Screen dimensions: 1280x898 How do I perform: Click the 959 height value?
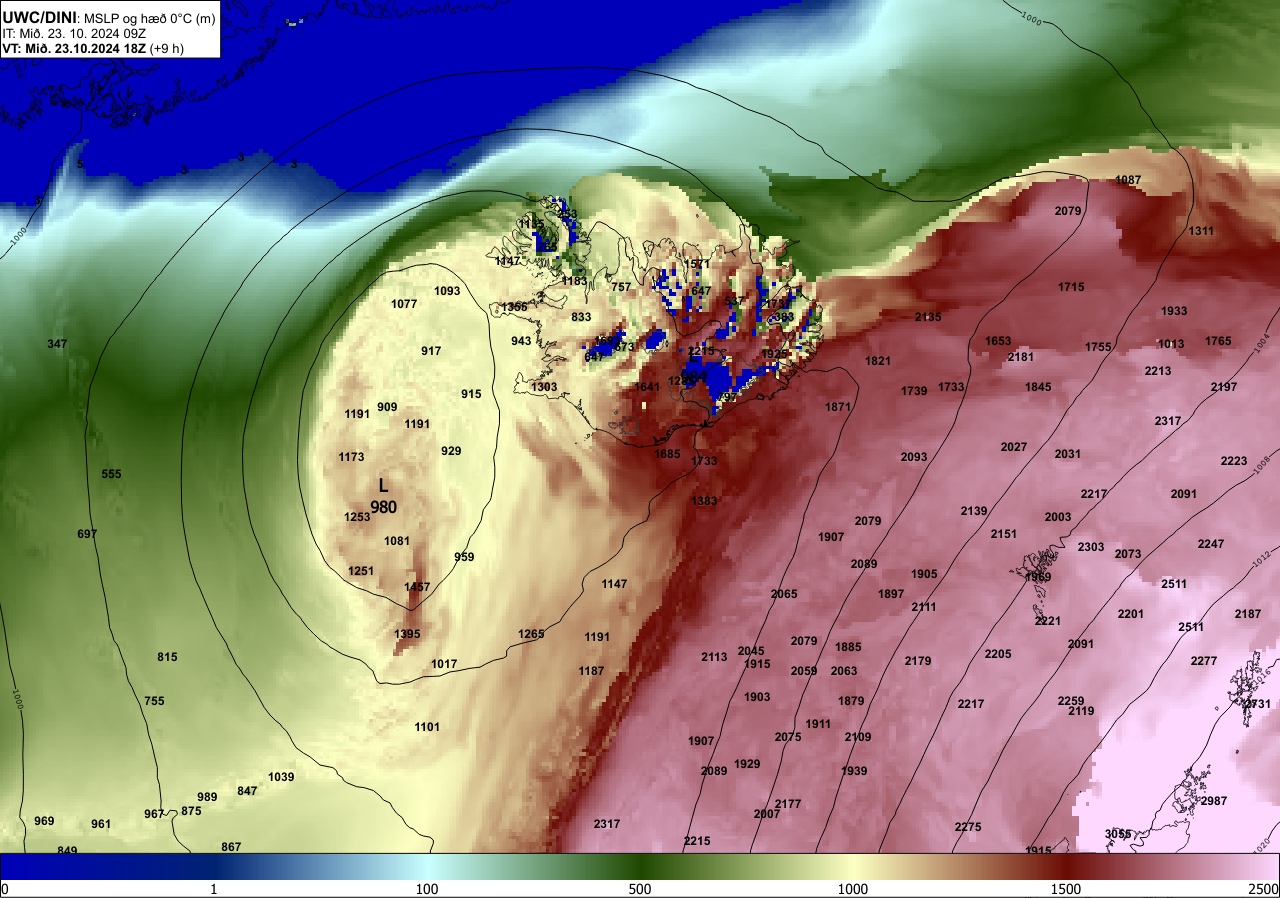coord(464,557)
